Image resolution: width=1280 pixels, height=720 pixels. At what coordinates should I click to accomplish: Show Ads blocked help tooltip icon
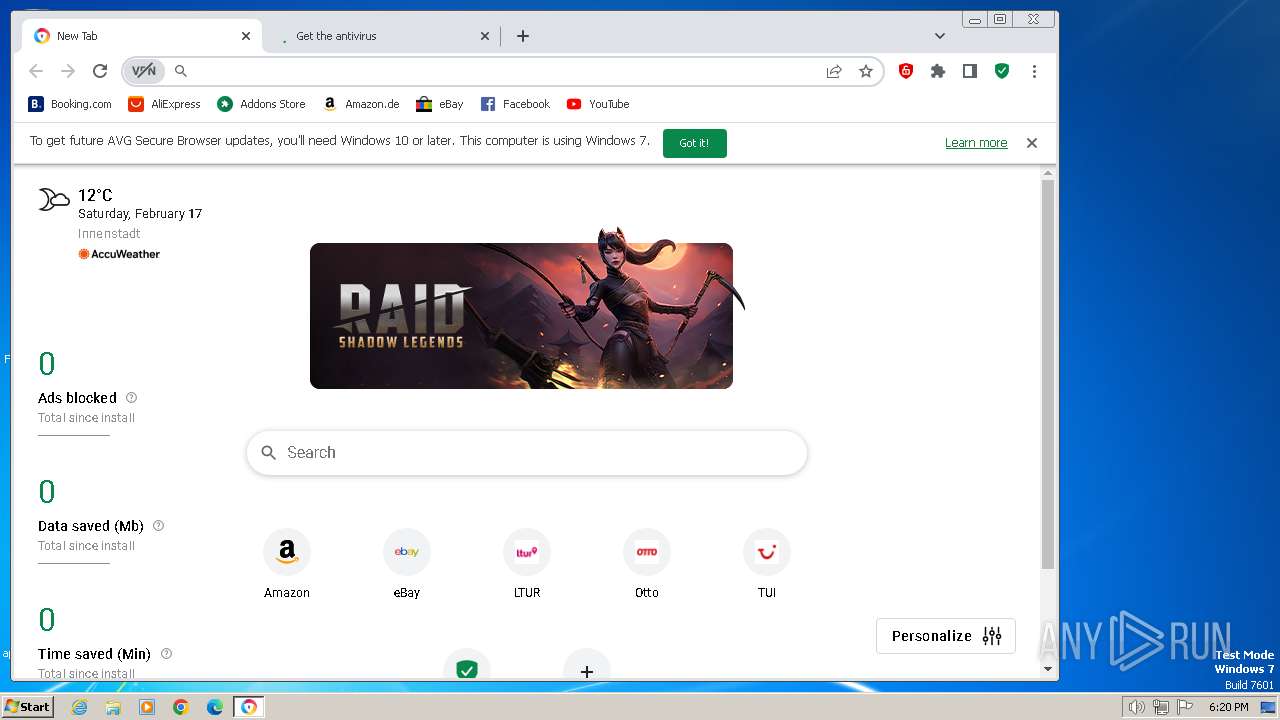click(131, 397)
